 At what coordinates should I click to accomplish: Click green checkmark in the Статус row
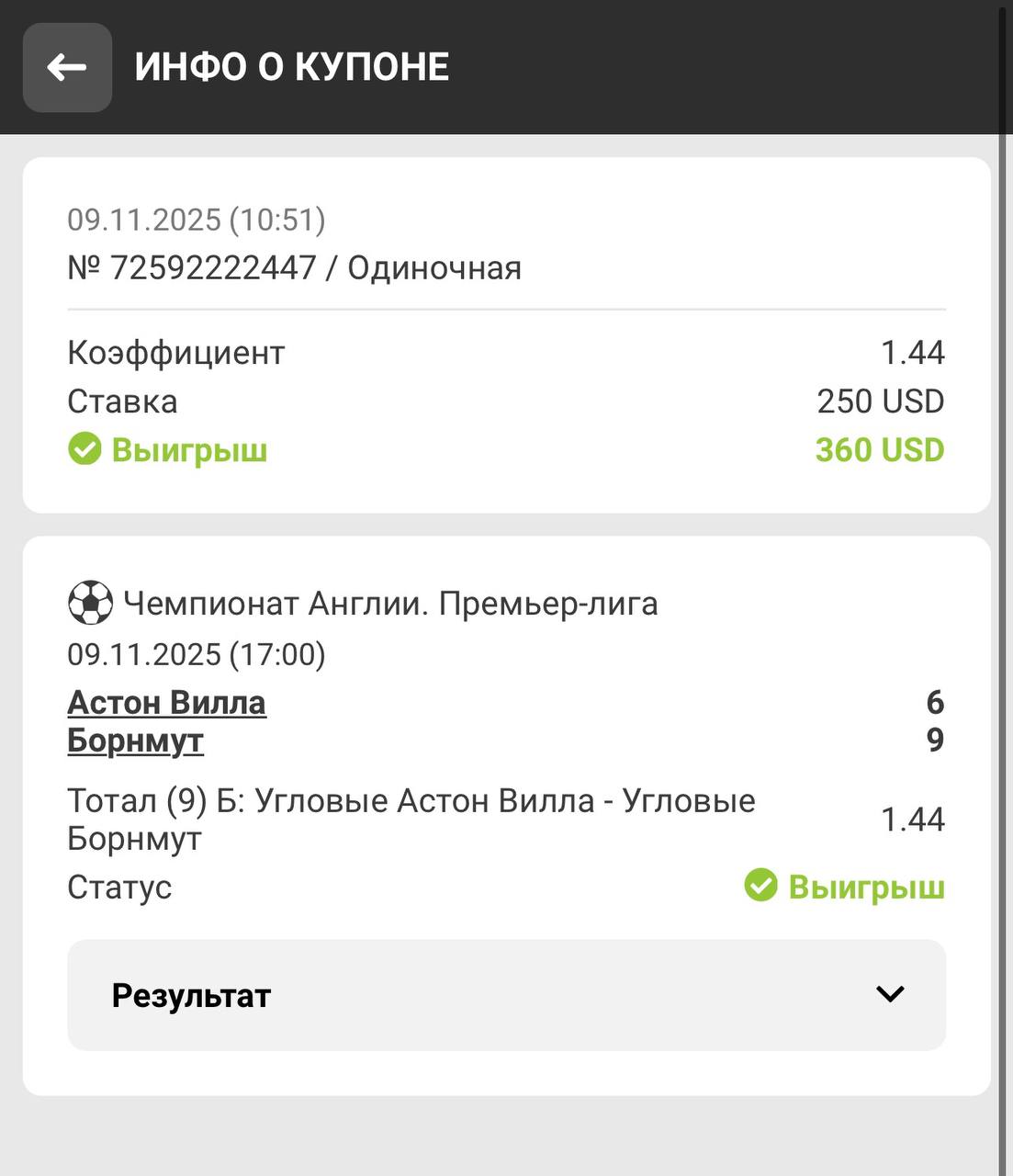tap(760, 887)
